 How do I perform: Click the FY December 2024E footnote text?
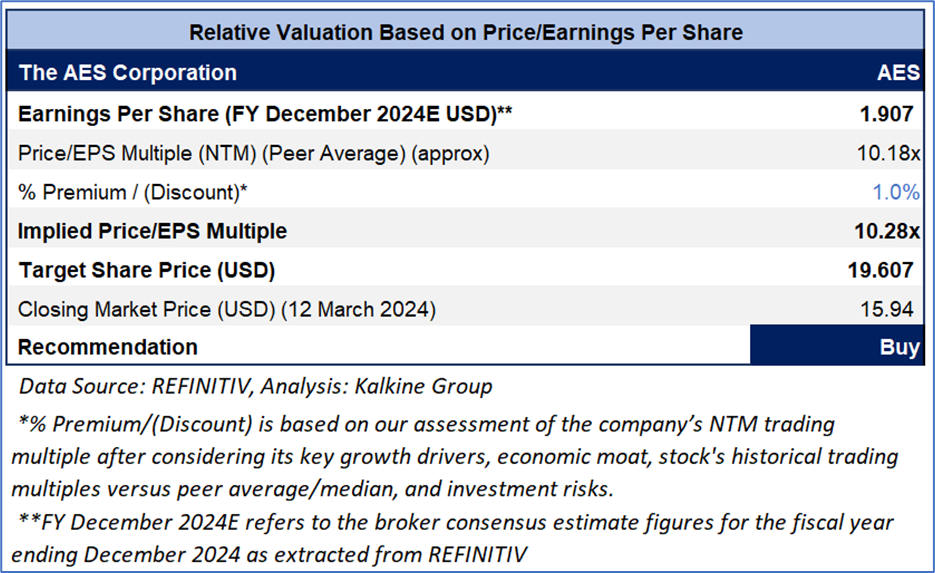[x=455, y=535]
